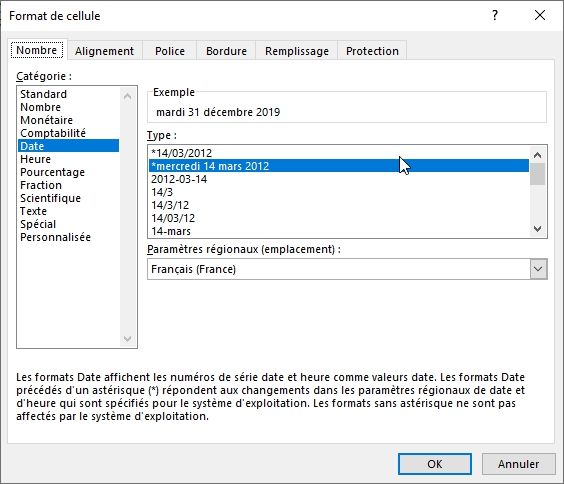The height and width of the screenshot is (484, 564).
Task: Select Comptabilité category
Action: coord(68,133)
